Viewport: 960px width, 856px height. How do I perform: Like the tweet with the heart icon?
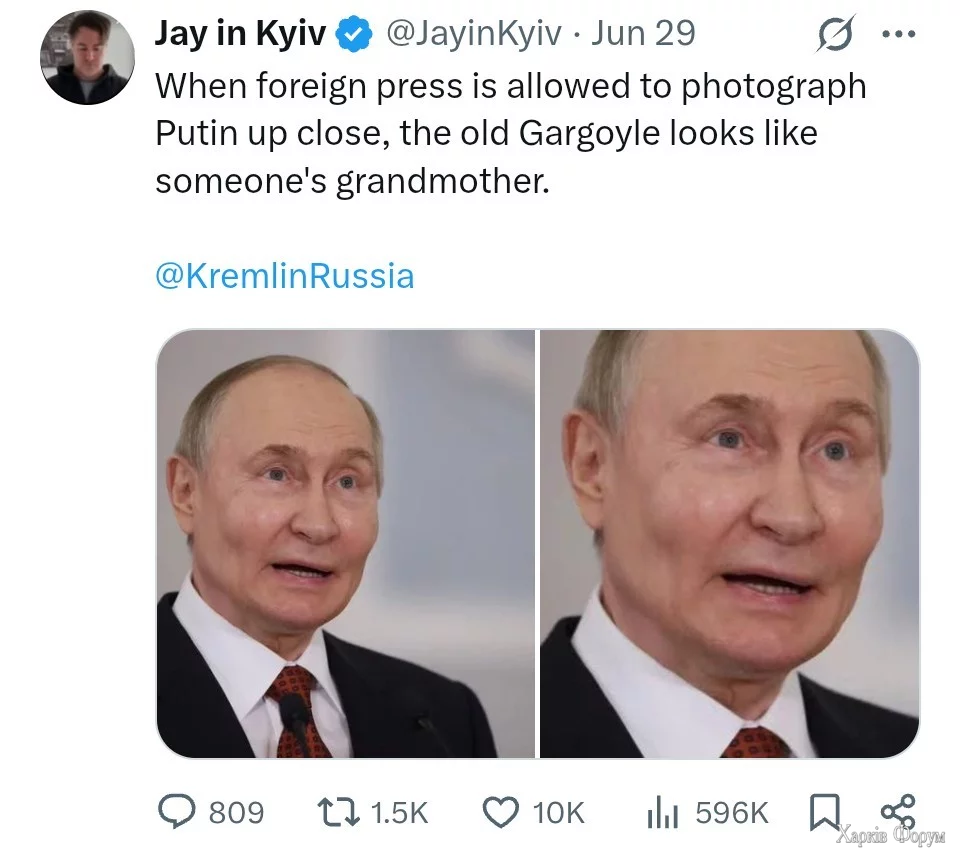click(x=502, y=811)
